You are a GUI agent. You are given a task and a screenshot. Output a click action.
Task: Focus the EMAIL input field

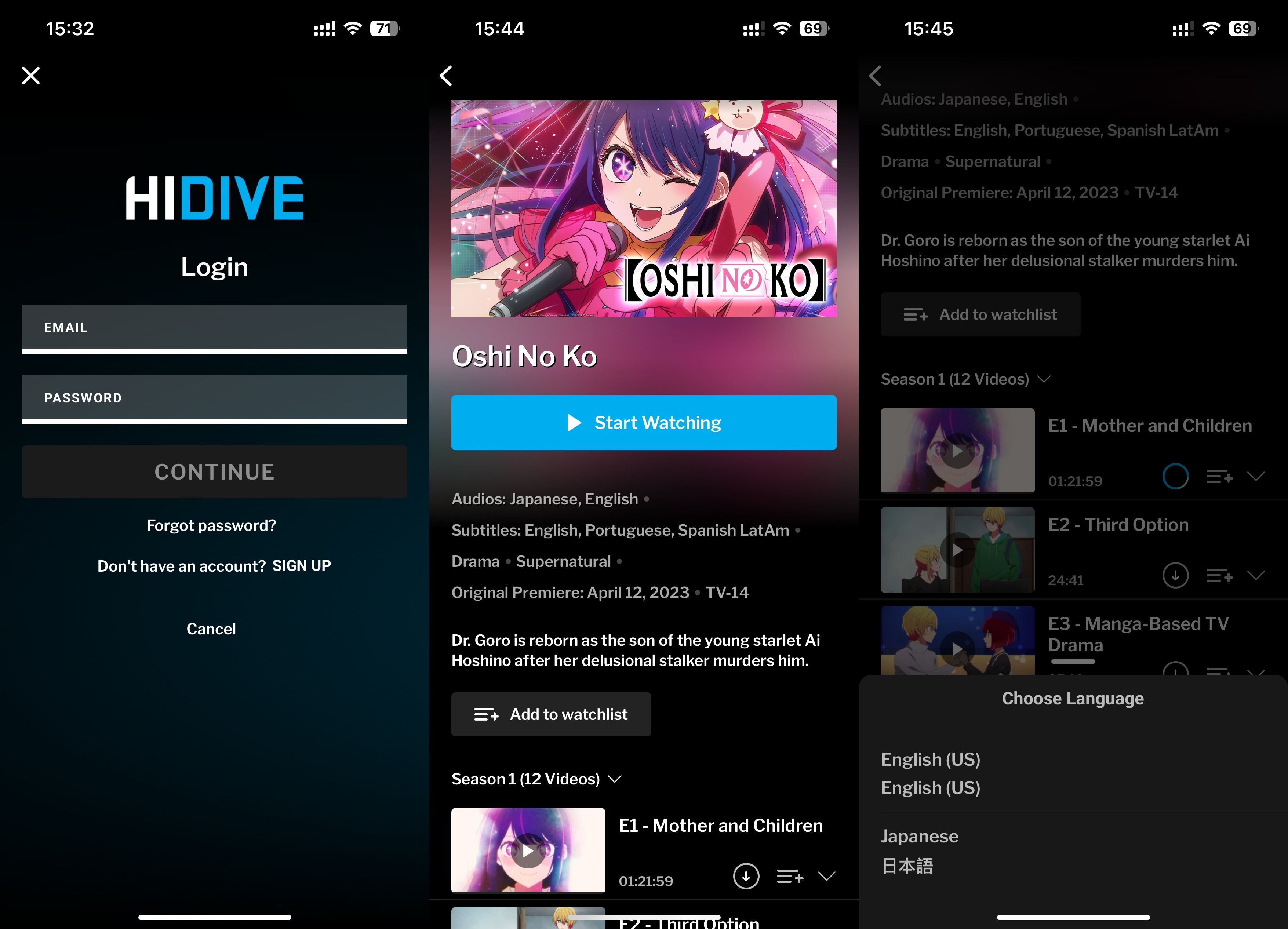point(214,328)
